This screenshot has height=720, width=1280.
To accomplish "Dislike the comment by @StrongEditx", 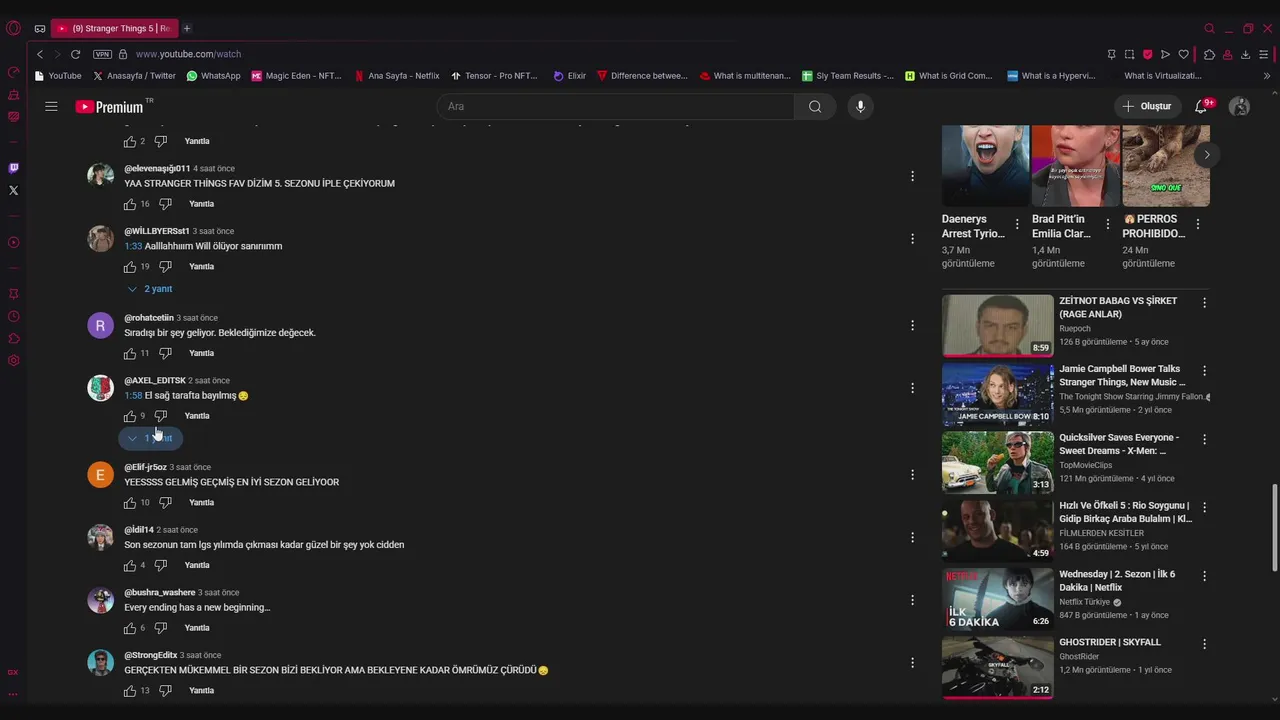I will point(165,691).
